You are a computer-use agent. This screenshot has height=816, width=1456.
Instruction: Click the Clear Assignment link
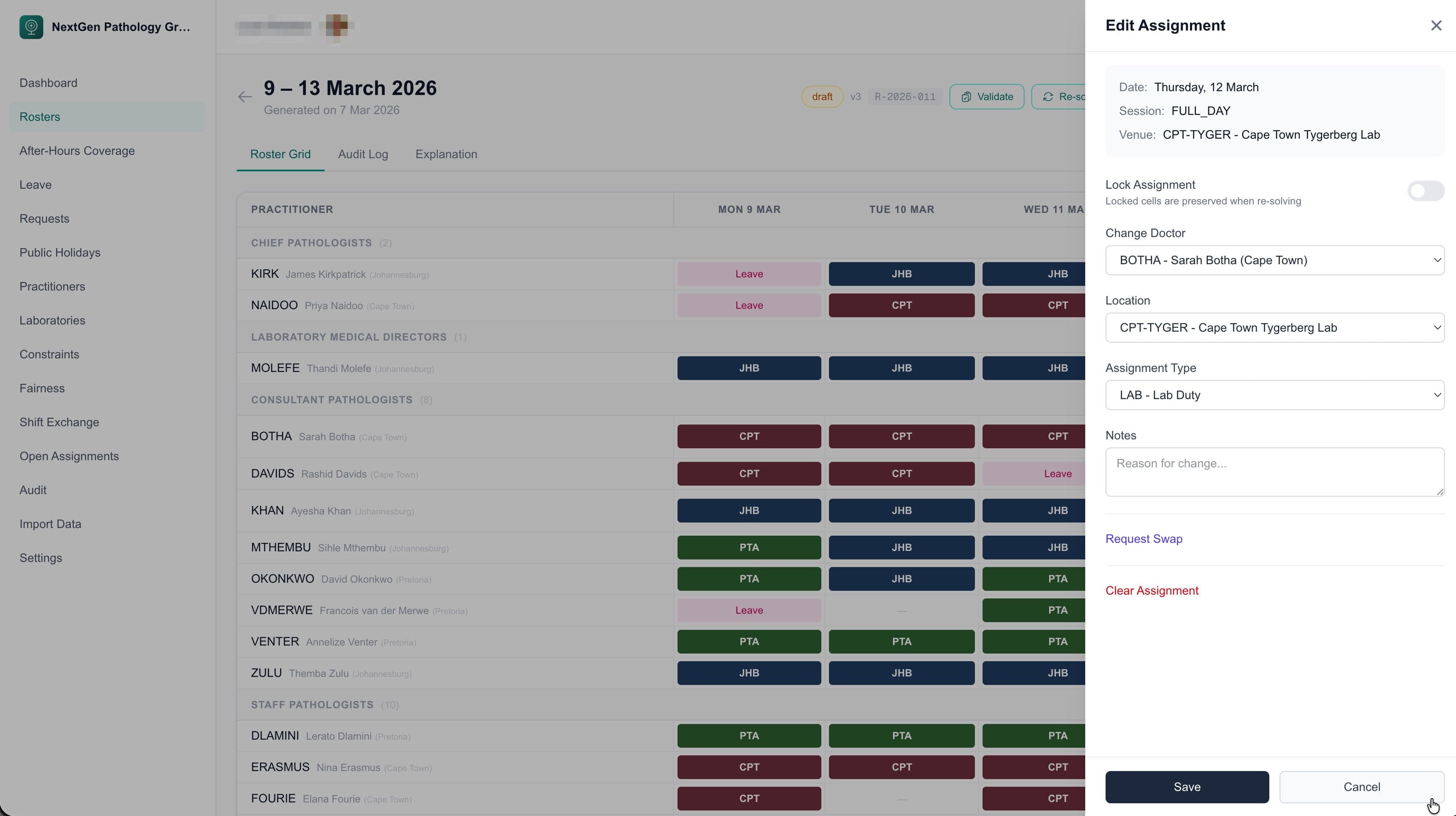click(1152, 590)
